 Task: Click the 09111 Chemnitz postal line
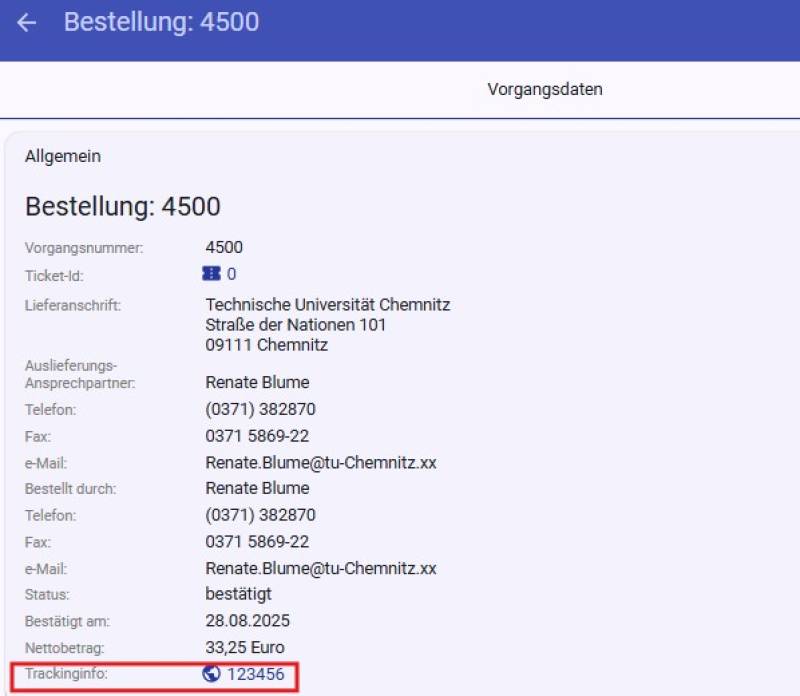point(266,345)
